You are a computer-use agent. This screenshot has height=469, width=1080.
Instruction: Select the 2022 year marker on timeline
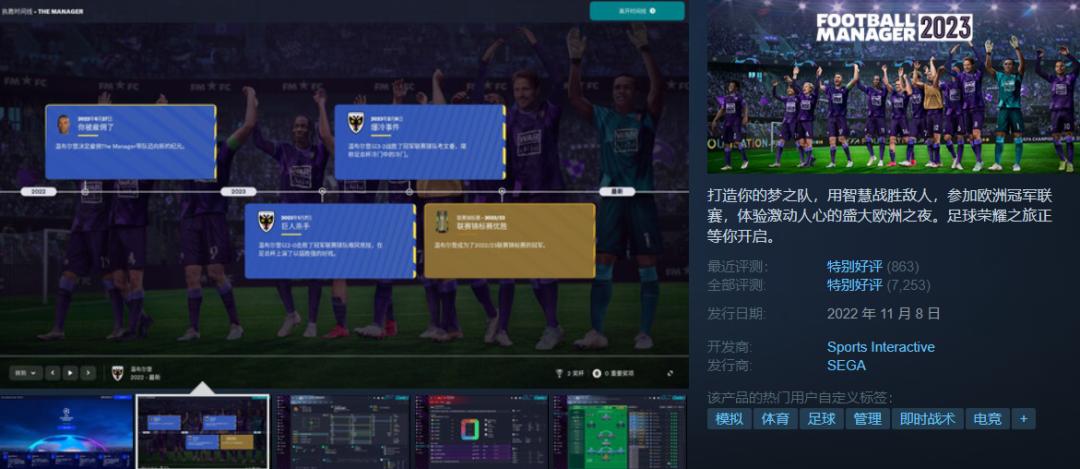tap(39, 191)
